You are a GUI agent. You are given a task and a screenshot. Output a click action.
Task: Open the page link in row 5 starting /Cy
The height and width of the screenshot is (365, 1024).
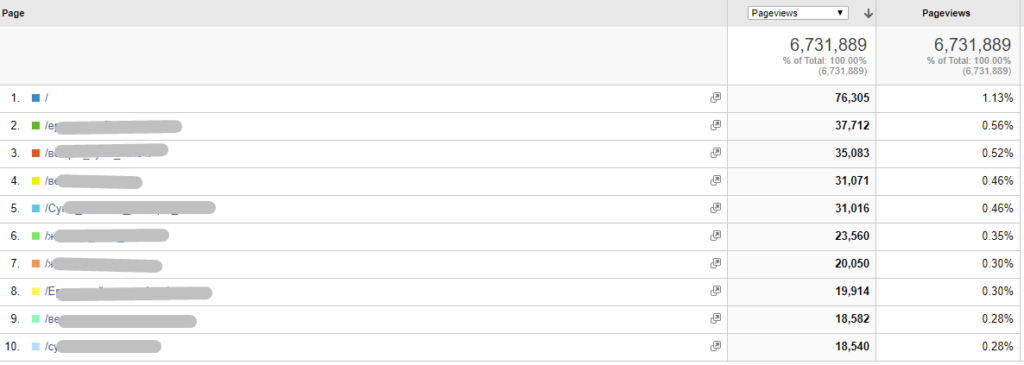click(130, 208)
